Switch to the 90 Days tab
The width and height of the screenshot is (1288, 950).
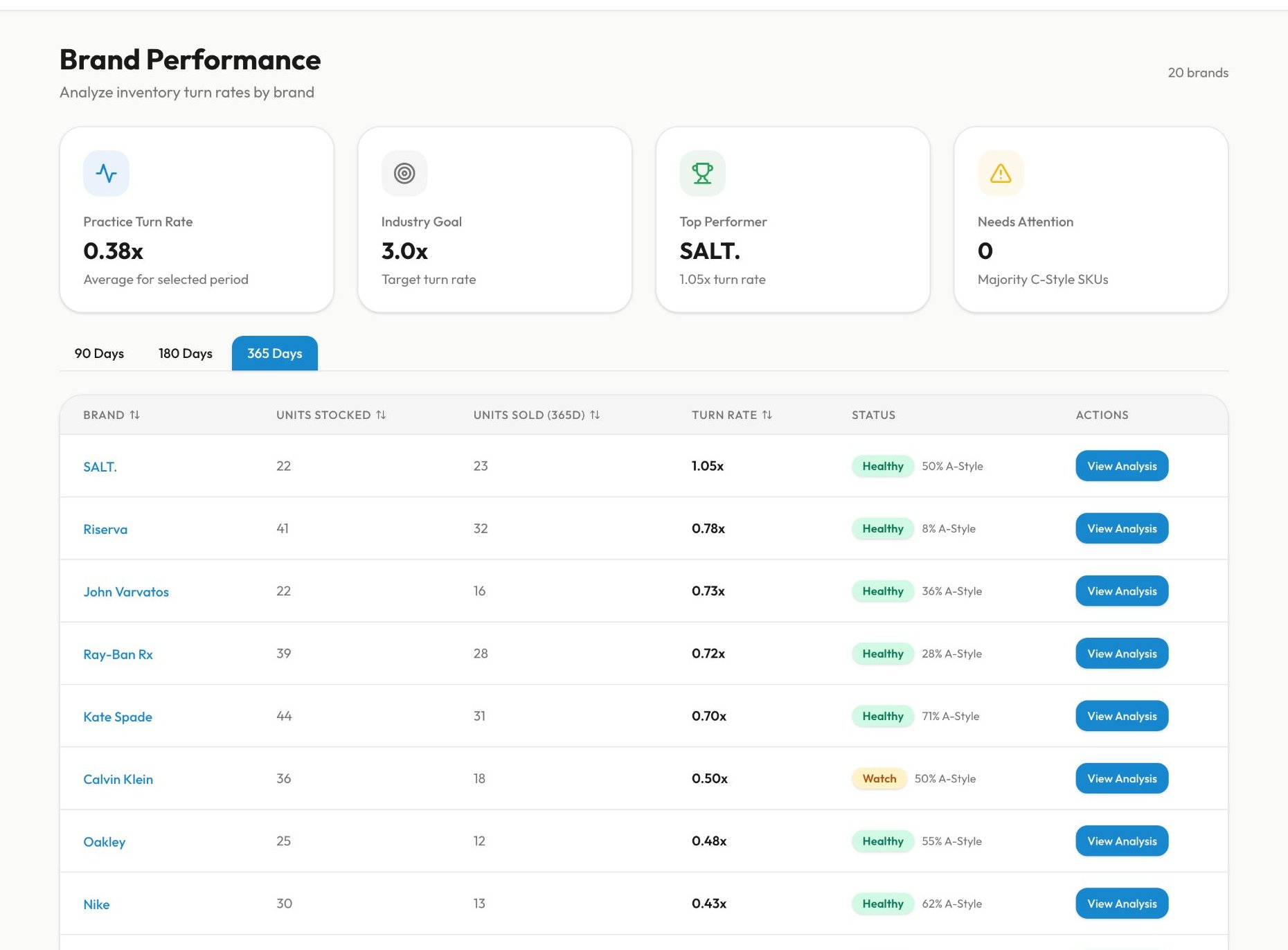(99, 353)
